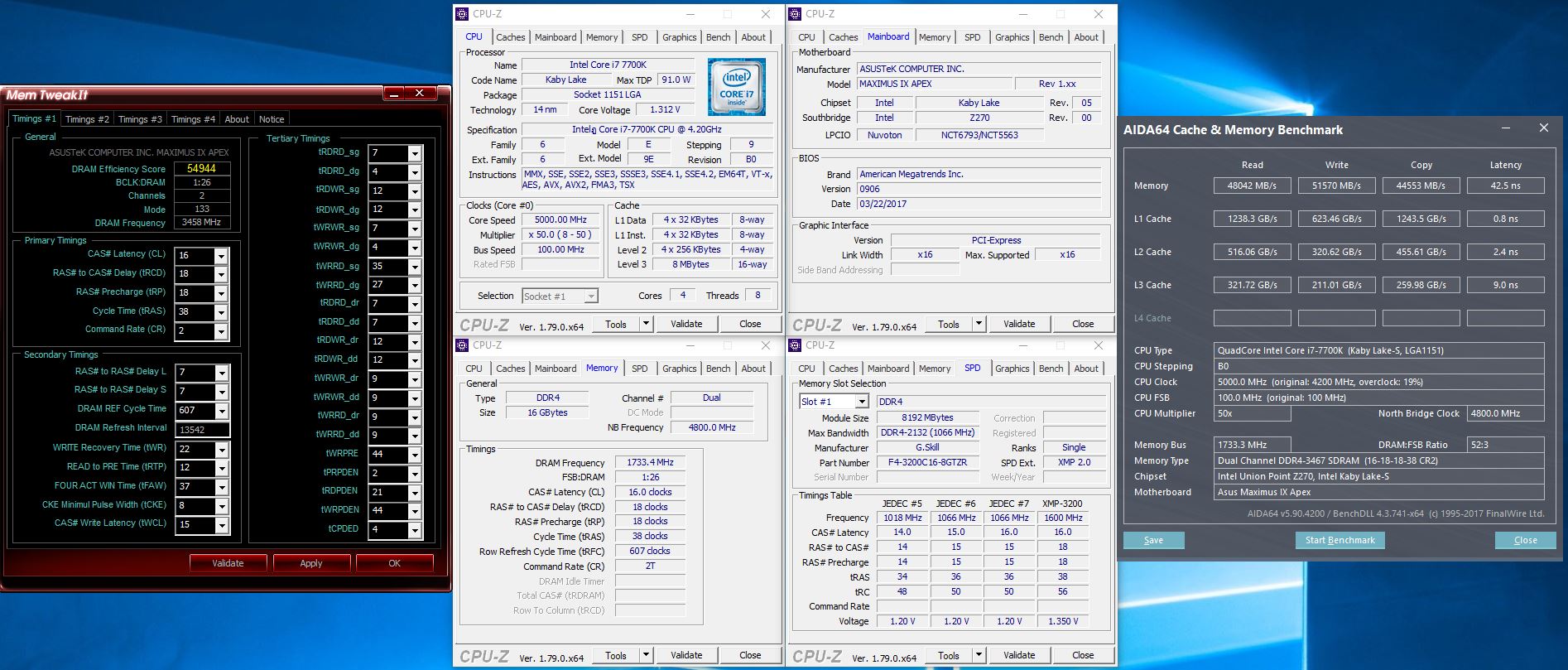
Task: Expand the CAS# Latency (CL) dropdown
Action: click(x=221, y=256)
